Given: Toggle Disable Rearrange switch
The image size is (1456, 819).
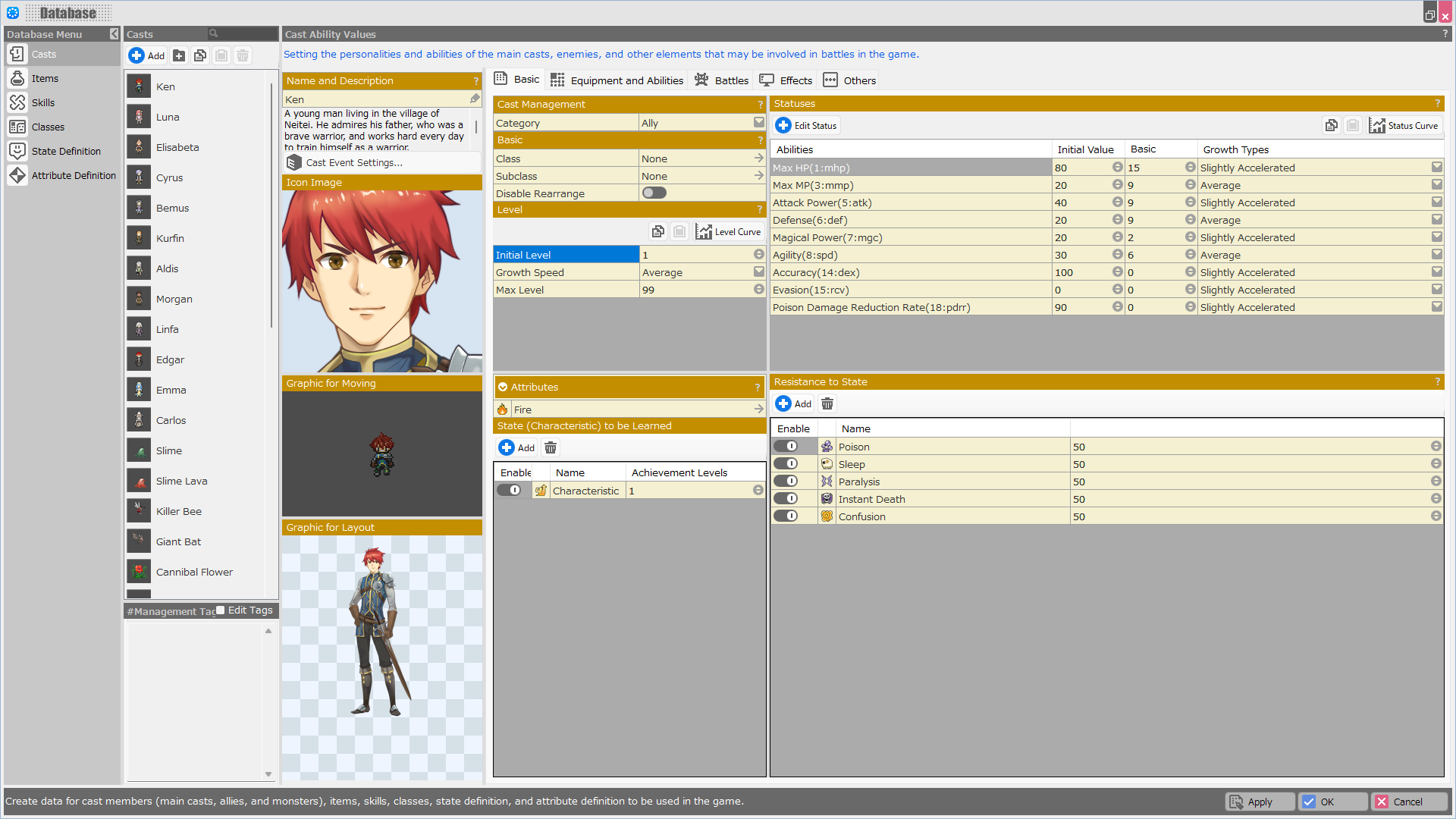Looking at the screenshot, I should (654, 193).
